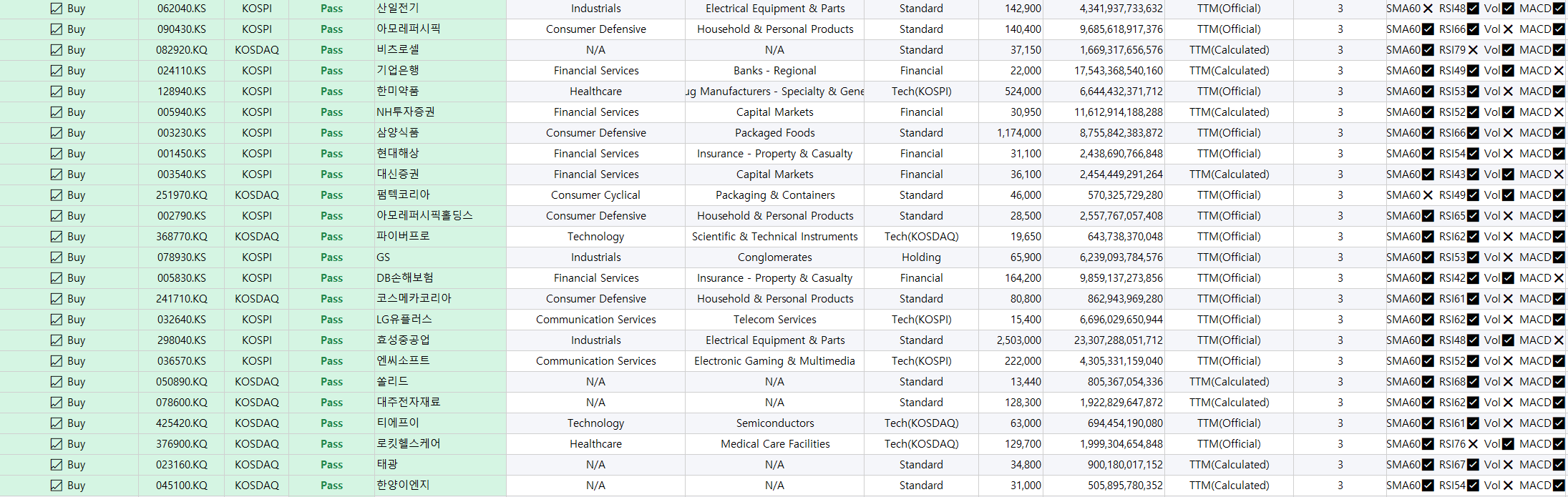
Task: Click the Vol cross mark in the 090430.KS row
Action: [1508, 29]
